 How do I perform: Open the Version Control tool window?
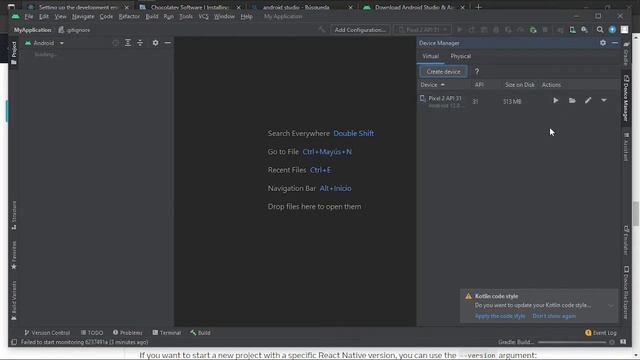point(47,333)
